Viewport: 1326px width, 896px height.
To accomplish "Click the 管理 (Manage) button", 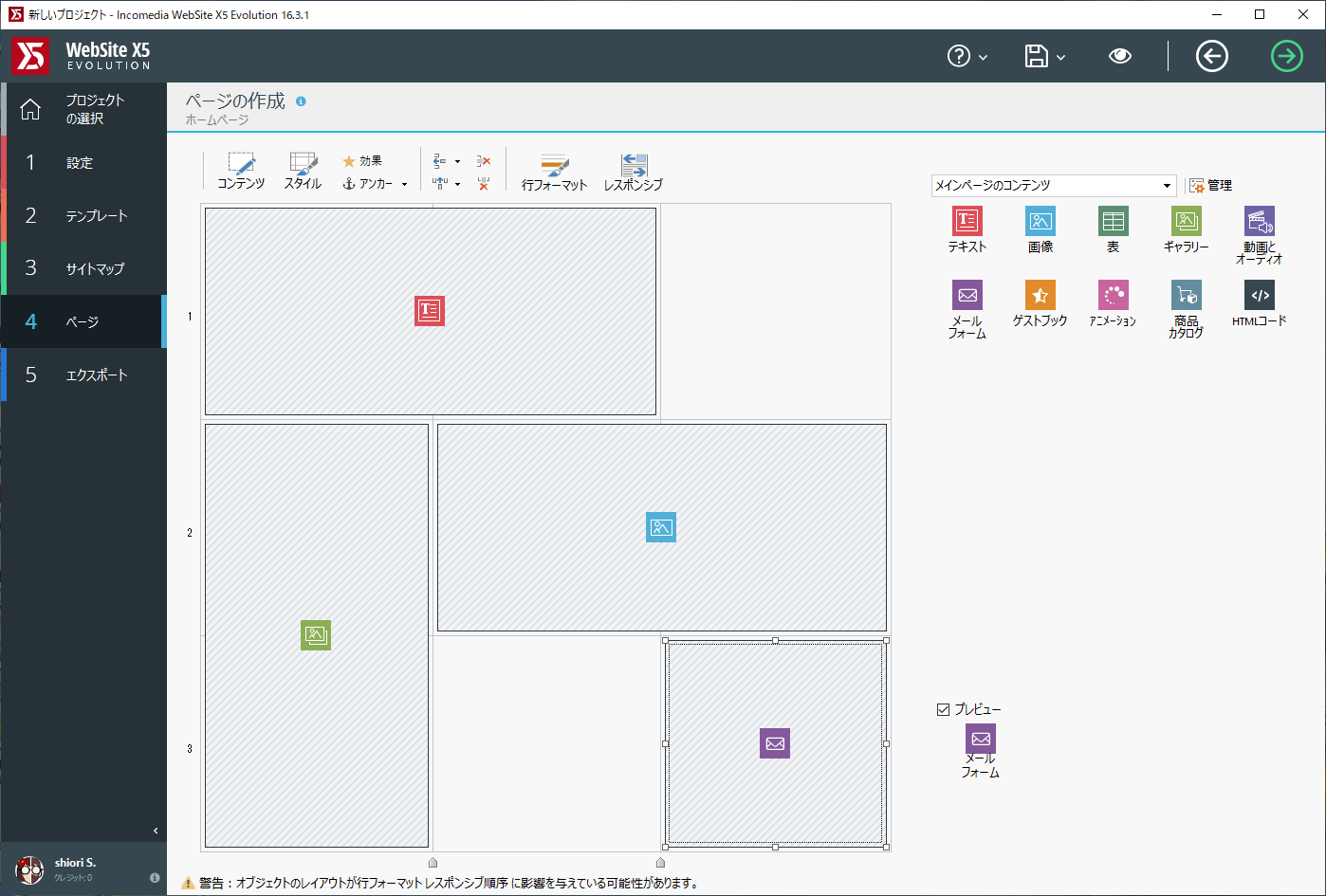I will (1211, 186).
